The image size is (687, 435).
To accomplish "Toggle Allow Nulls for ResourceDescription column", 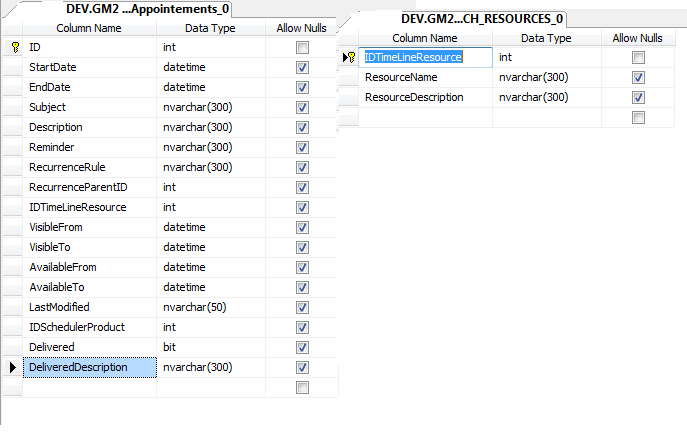I will click(638, 97).
